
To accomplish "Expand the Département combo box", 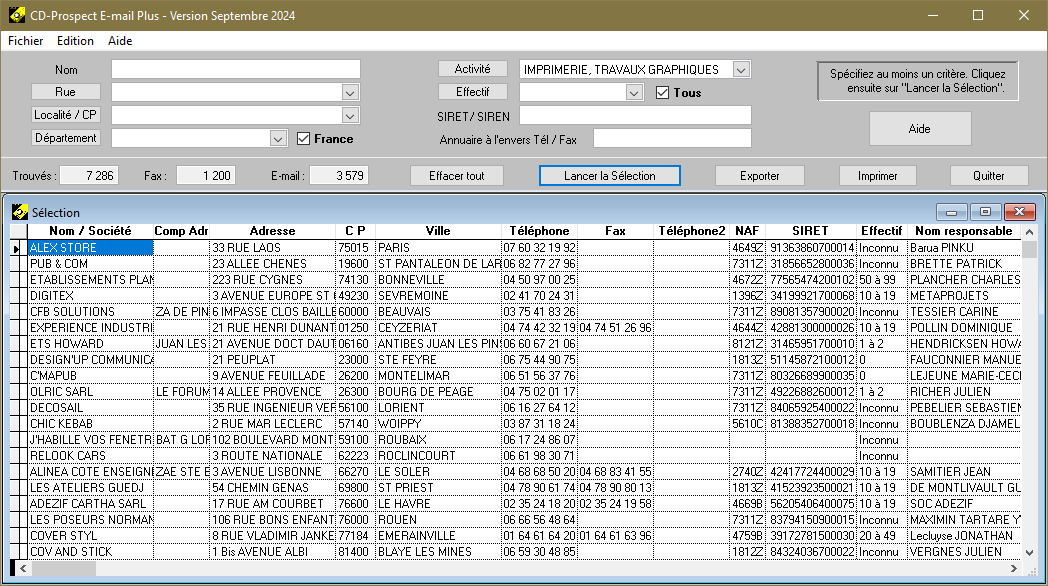I will click(x=279, y=139).
